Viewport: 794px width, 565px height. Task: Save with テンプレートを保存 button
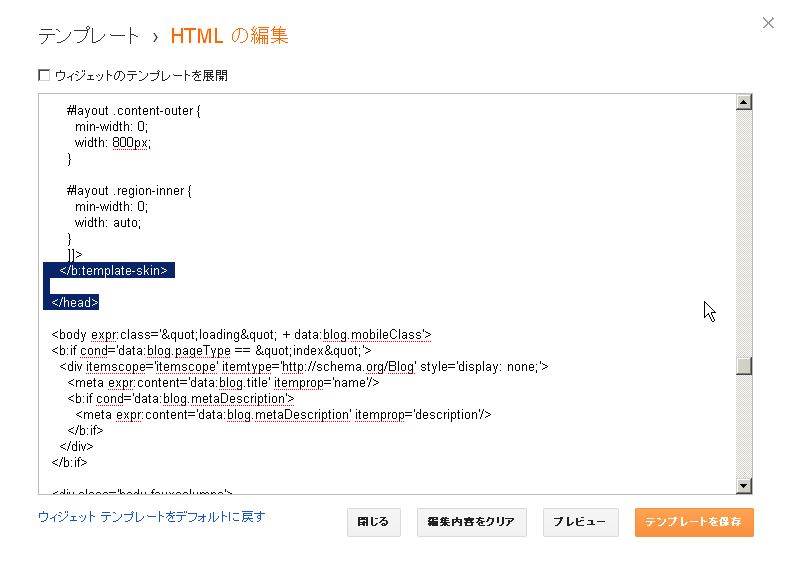coord(694,522)
